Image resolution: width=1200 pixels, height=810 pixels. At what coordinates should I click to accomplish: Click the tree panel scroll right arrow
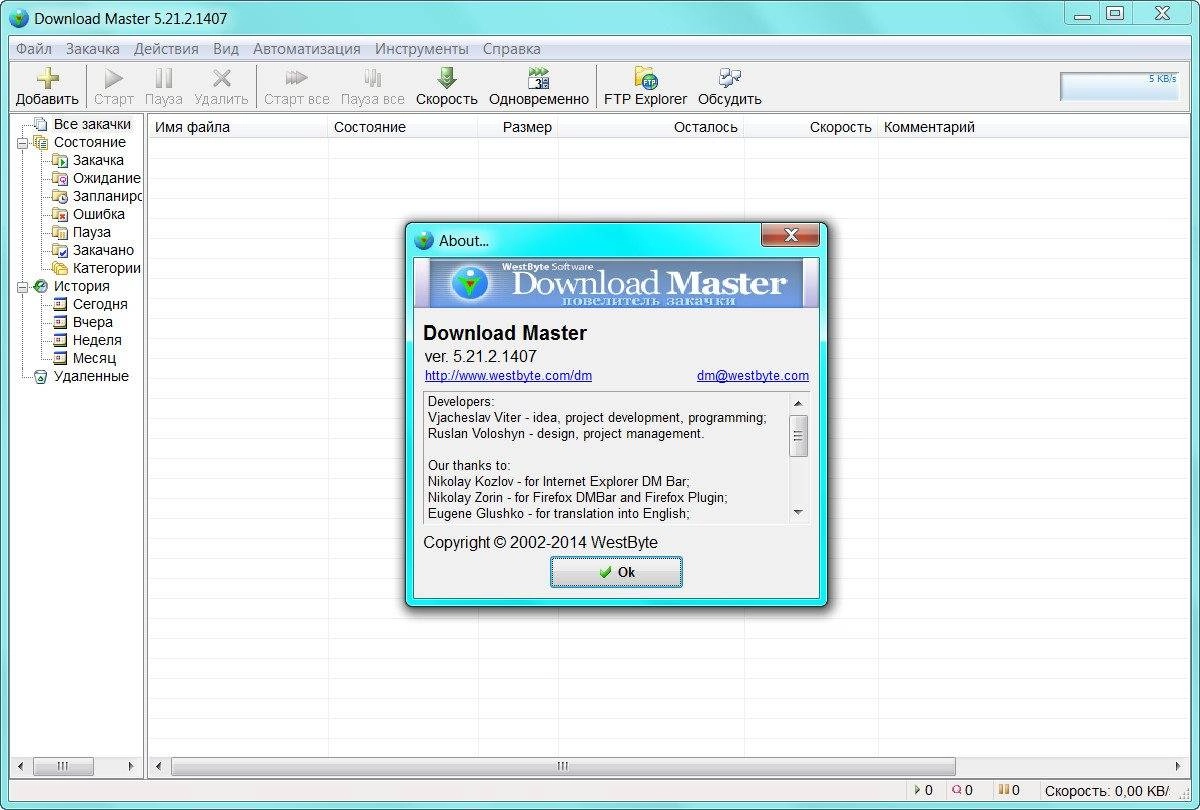coord(131,766)
